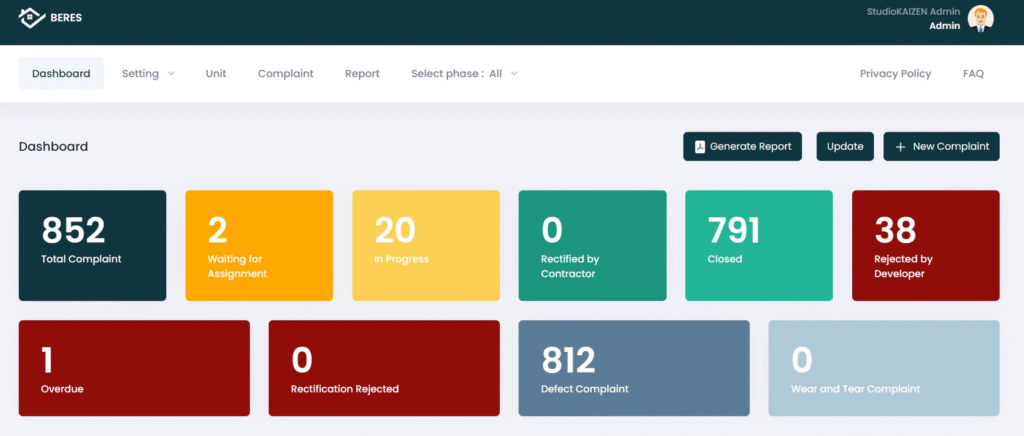Switch to the Complaint page
The width and height of the screenshot is (1024, 436).
click(x=285, y=74)
